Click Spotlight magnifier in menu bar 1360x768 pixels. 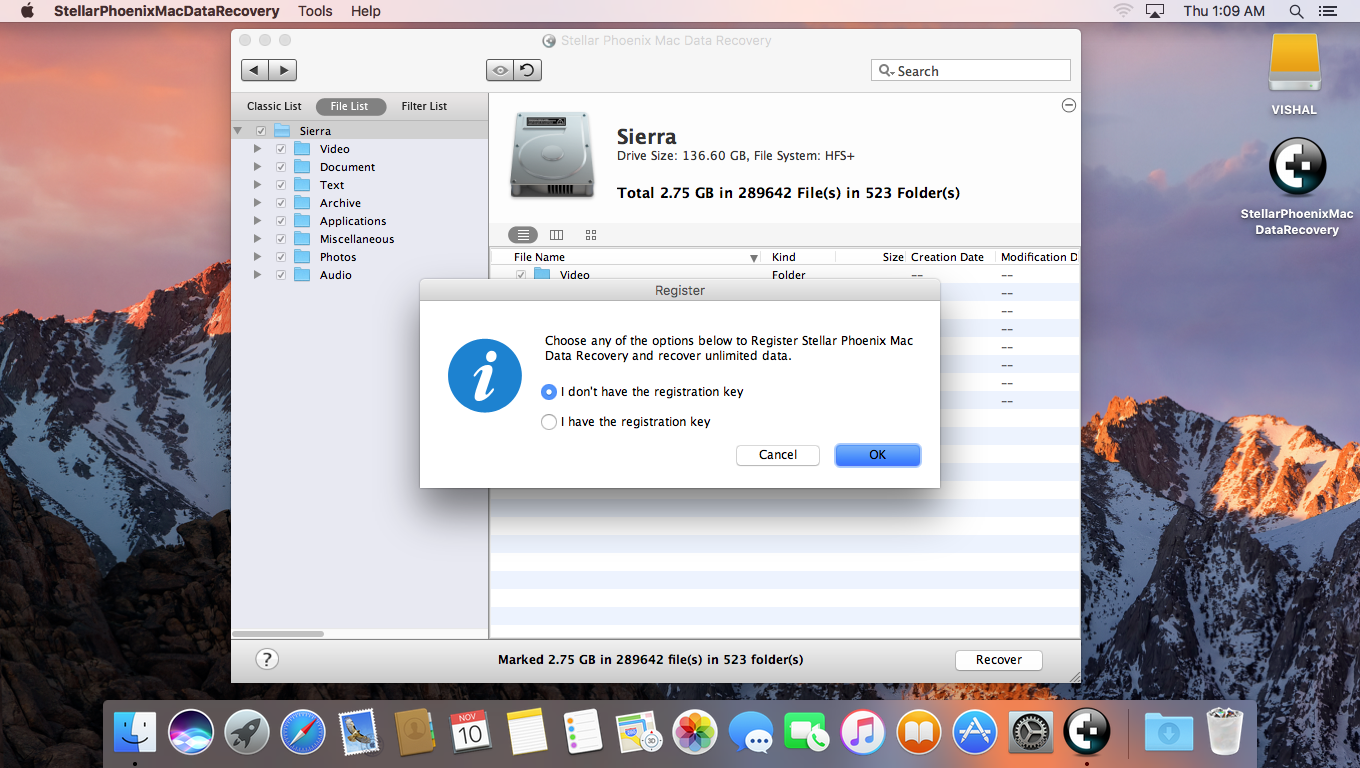pyautogui.click(x=1297, y=11)
